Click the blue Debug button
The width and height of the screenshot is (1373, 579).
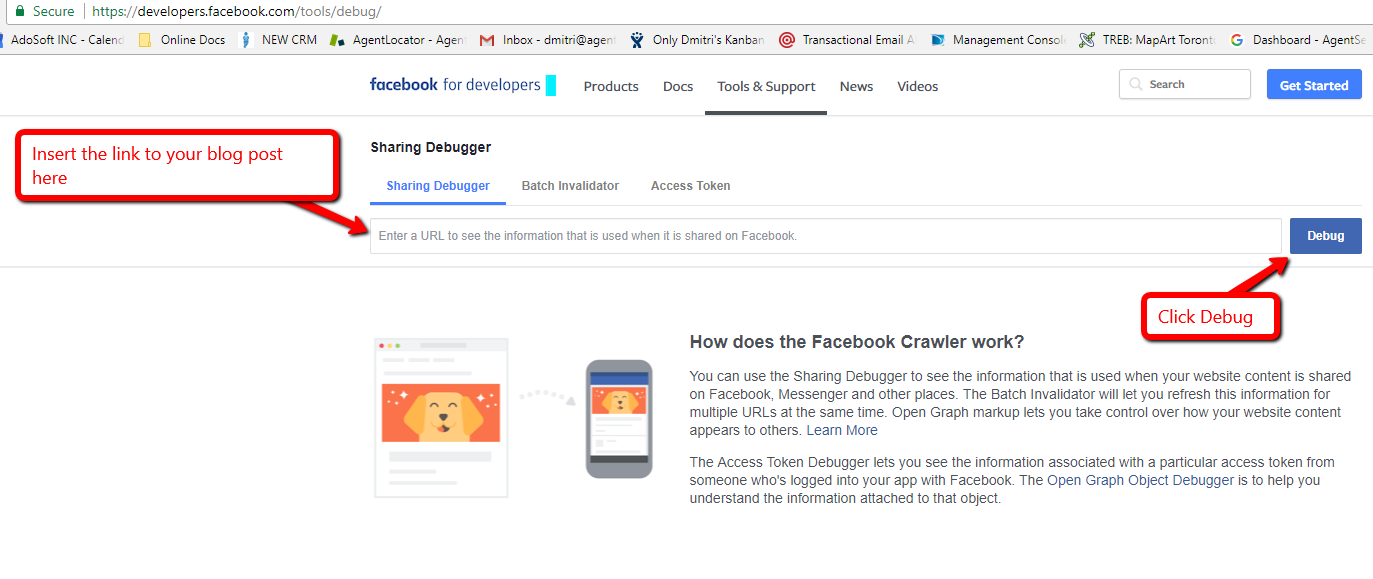(1326, 236)
